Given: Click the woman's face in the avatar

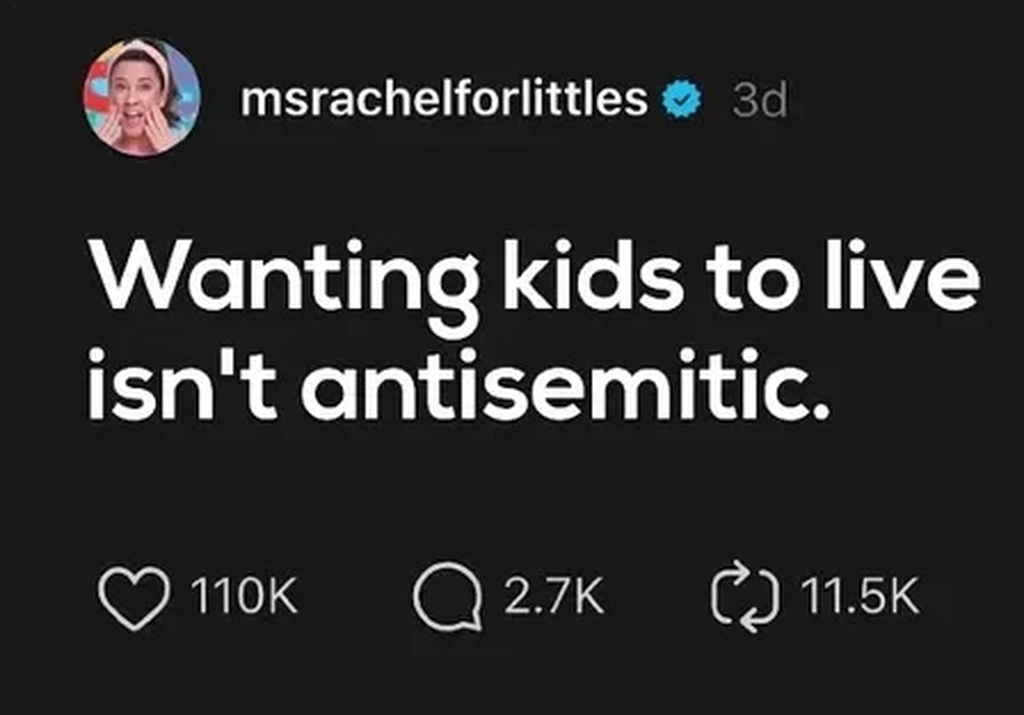Looking at the screenshot, I should pos(135,96).
